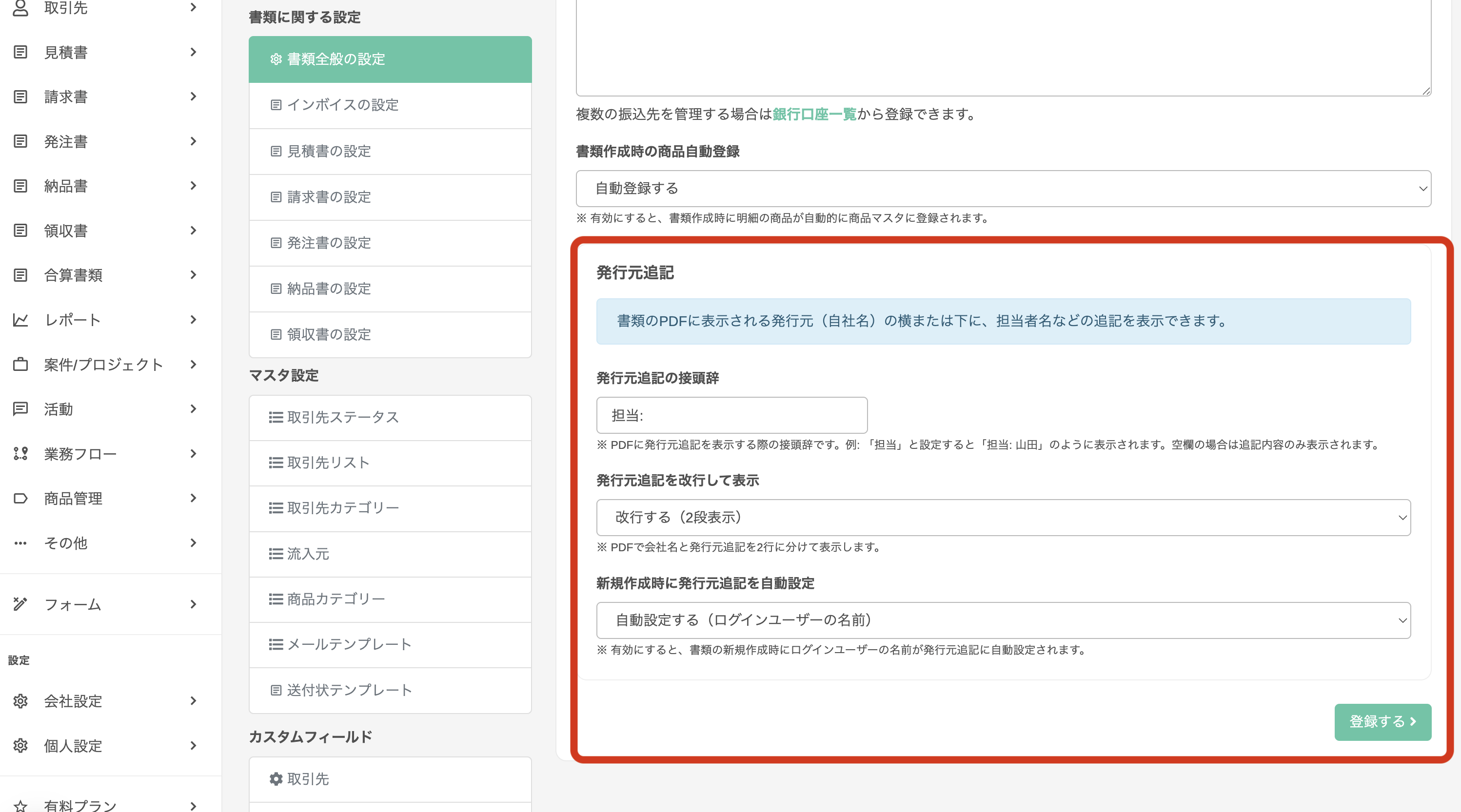Click the 納品書 document icon in sidebar

20,186
